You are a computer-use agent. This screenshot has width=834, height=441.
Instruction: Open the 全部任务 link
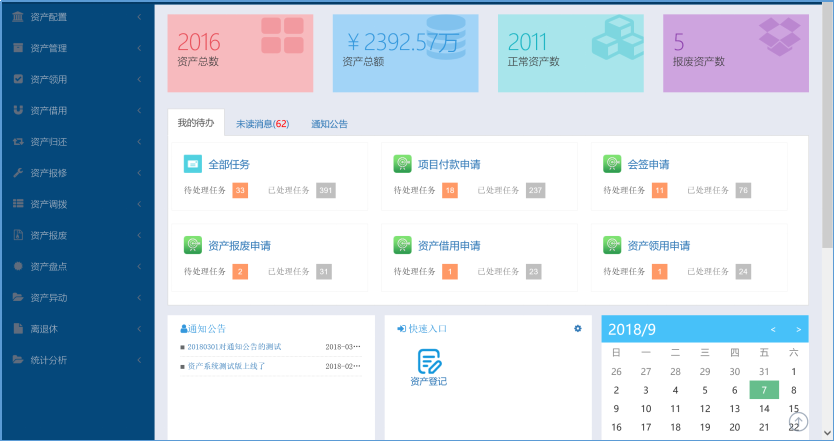(x=229, y=164)
